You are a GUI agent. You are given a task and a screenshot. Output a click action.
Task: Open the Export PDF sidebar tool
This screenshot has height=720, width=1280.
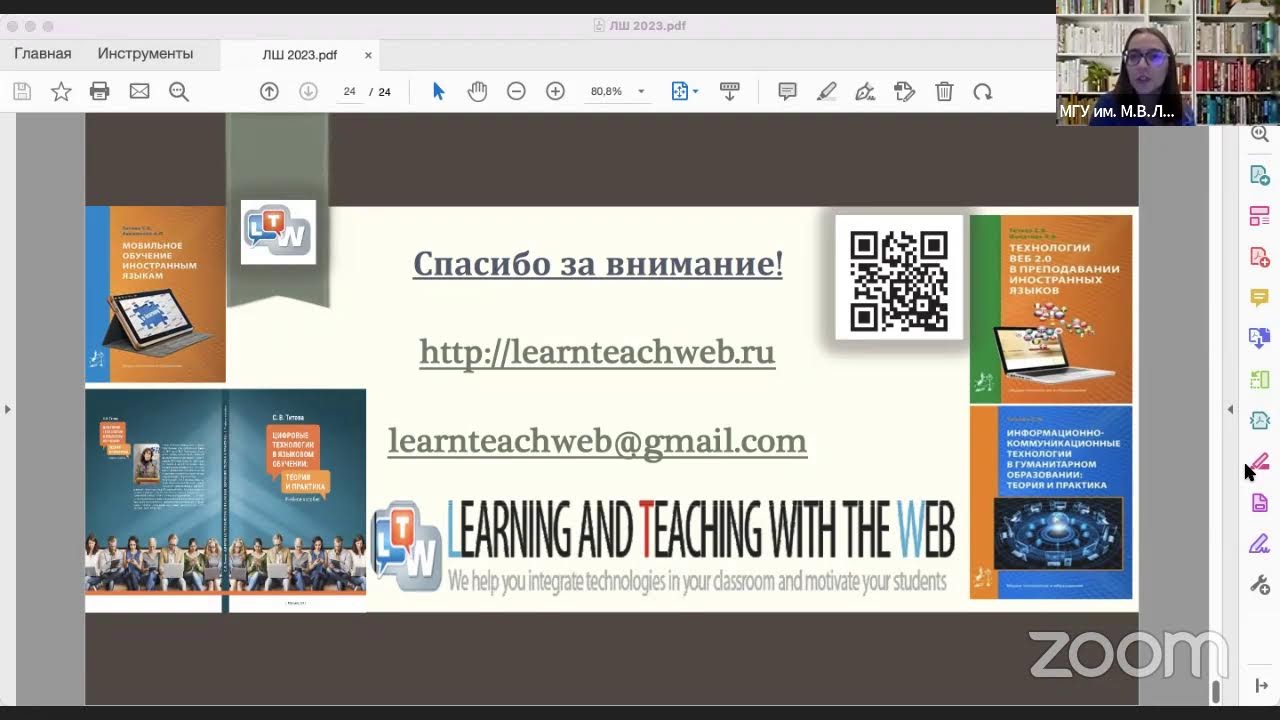[1260, 175]
